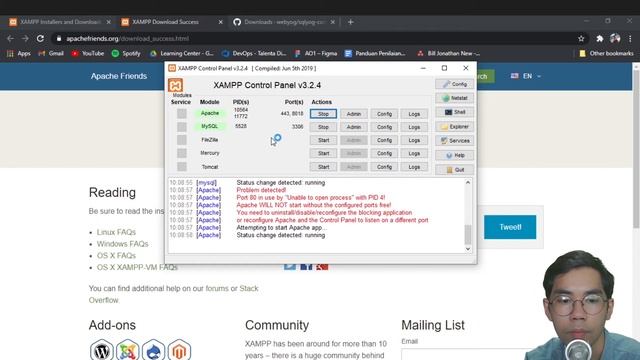Open Other bookmarks folder
The height and width of the screenshot is (360, 640).
click(x=606, y=53)
